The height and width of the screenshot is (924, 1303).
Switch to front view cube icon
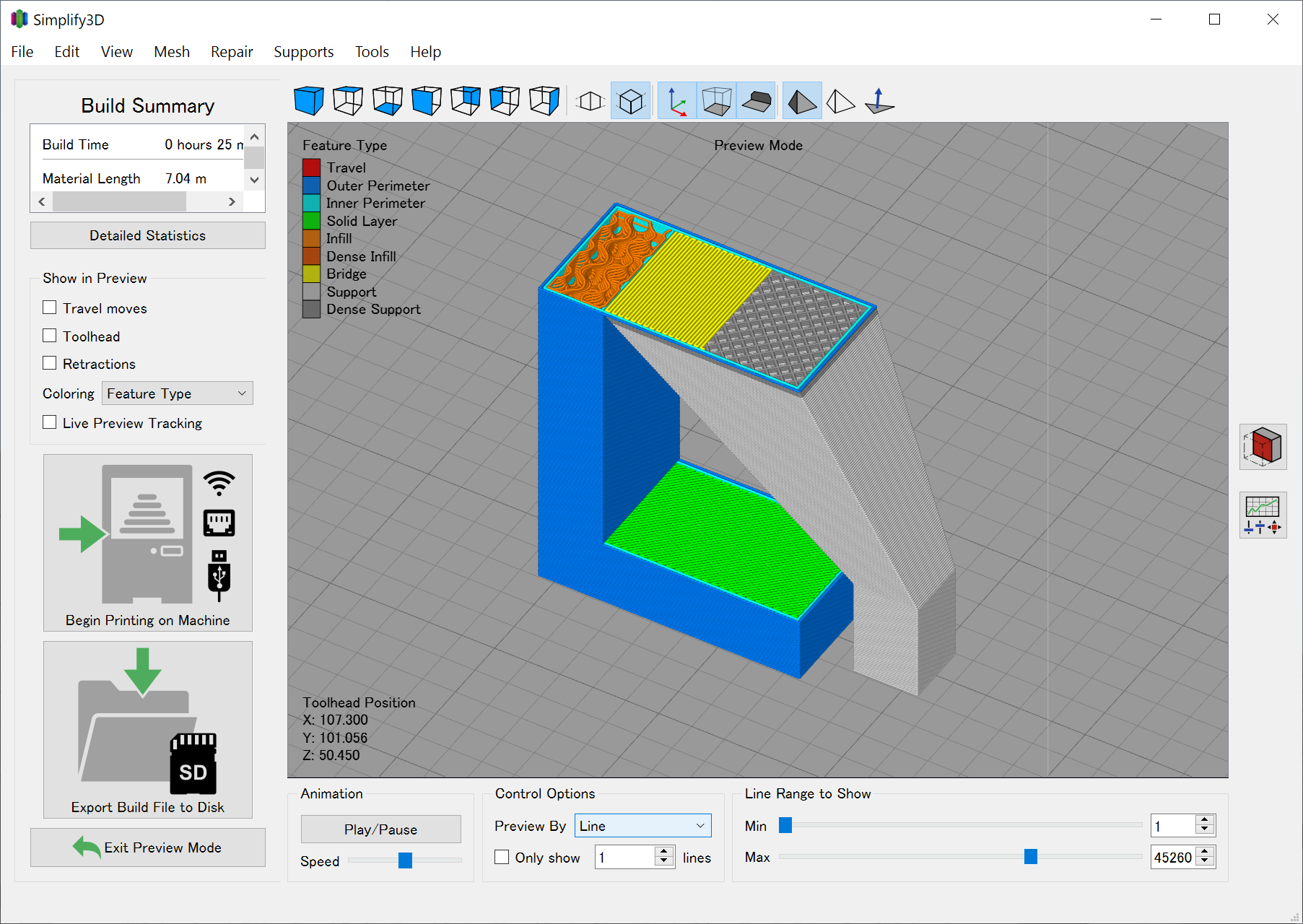(427, 101)
